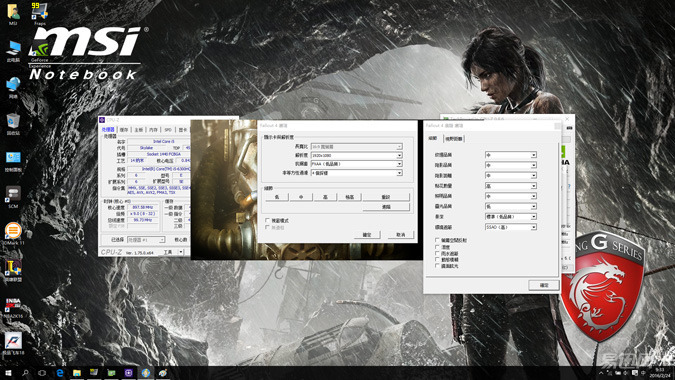Choose the Low detail preset button
This screenshot has width=675, height=380.
pyautogui.click(x=277, y=197)
